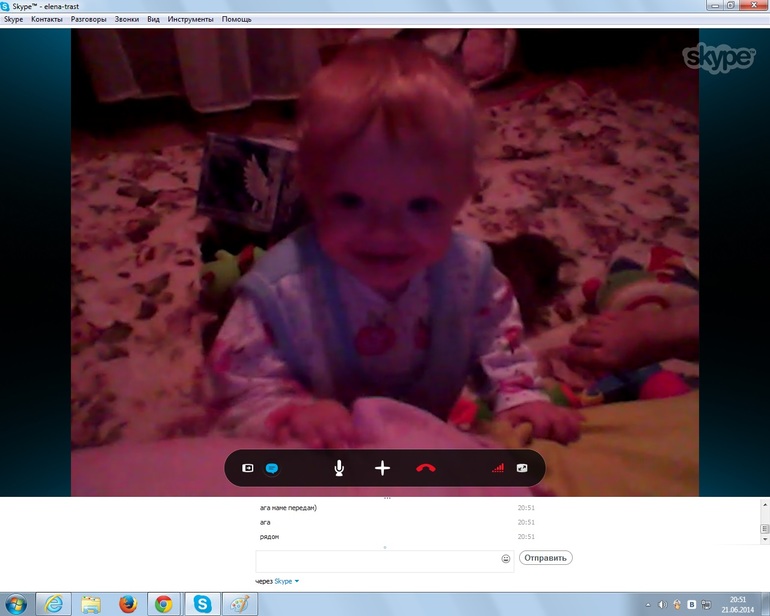
Task: Add participants with the plus icon
Action: click(x=382, y=468)
